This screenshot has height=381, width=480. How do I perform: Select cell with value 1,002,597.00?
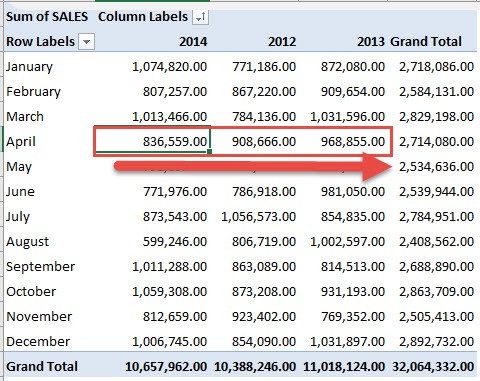[347, 242]
